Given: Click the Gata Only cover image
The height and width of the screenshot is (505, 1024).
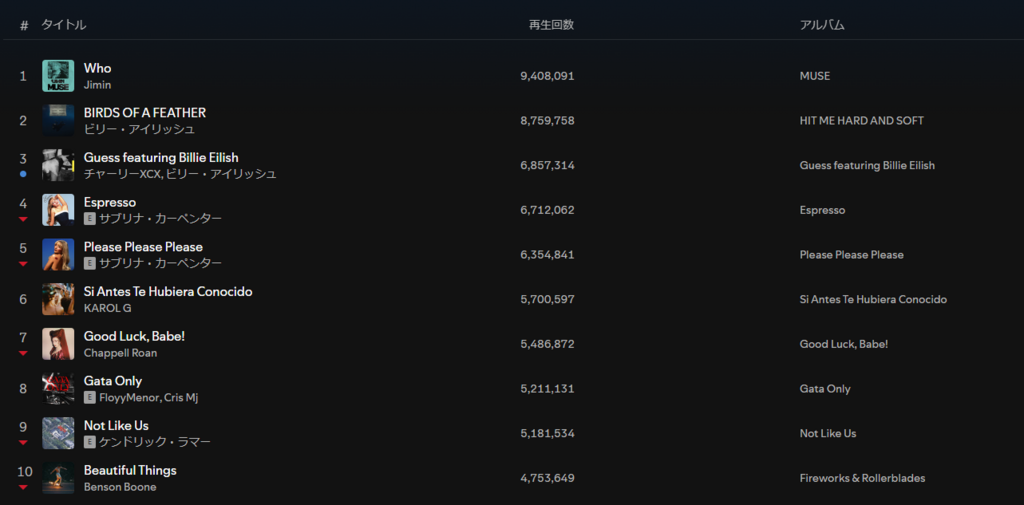Looking at the screenshot, I should (x=58, y=389).
